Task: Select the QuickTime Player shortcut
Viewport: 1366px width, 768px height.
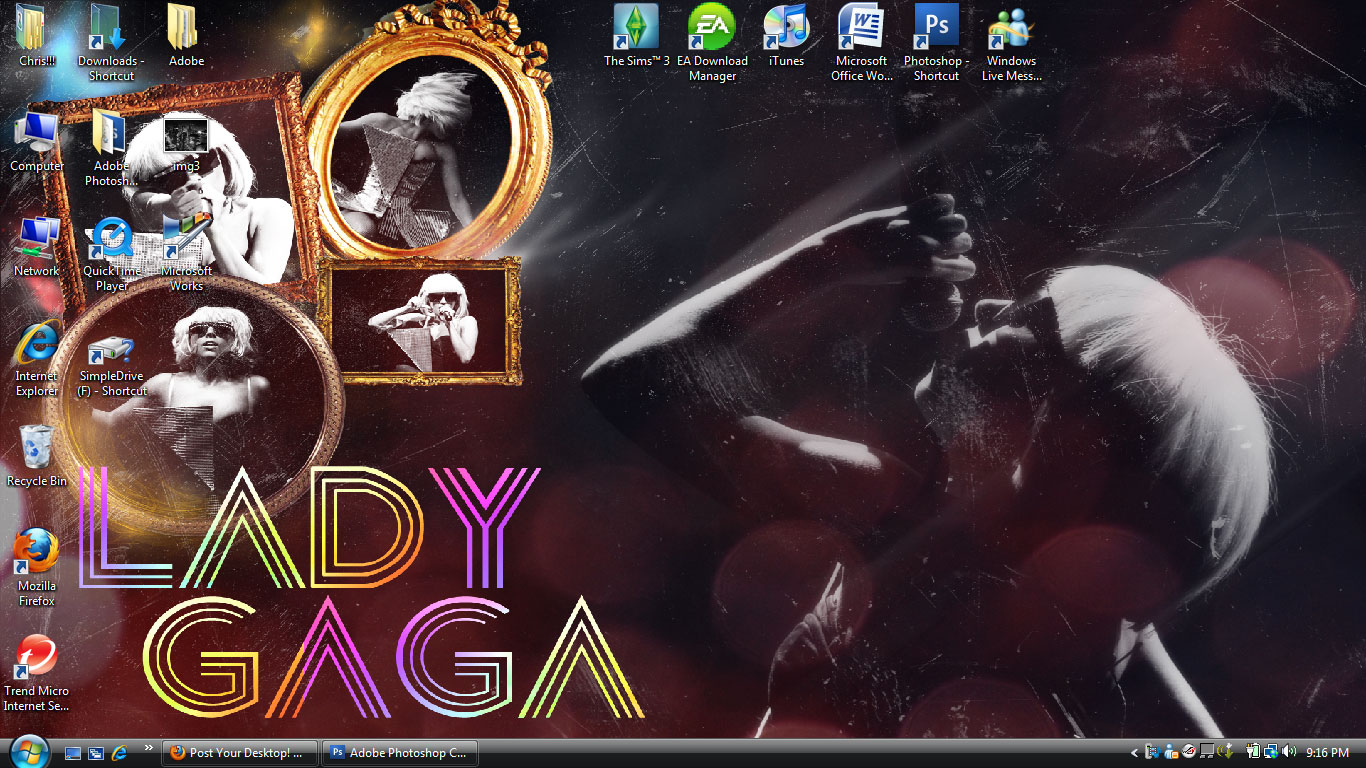Action: [111, 240]
